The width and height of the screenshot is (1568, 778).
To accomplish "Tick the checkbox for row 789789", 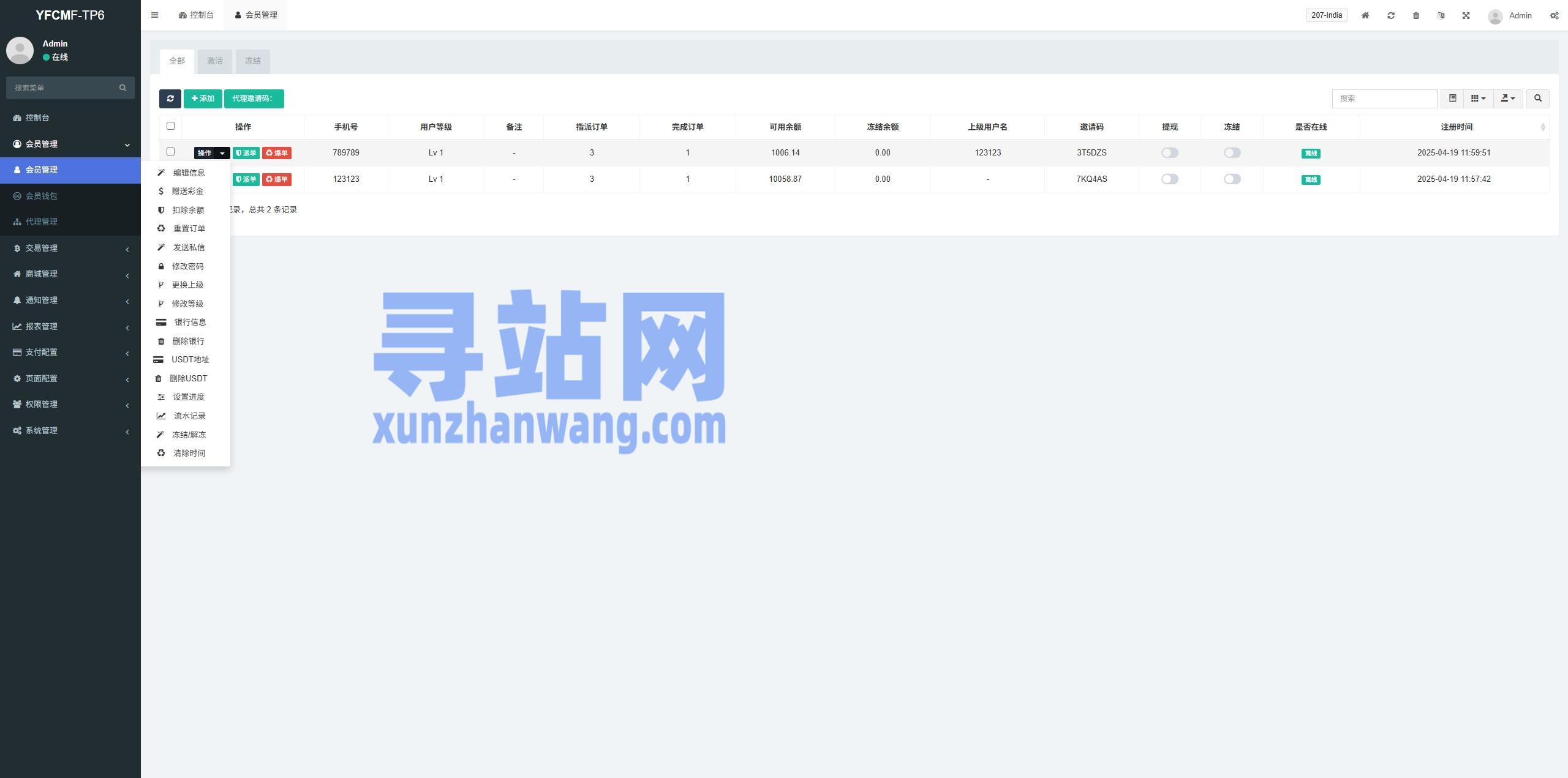I will [171, 152].
